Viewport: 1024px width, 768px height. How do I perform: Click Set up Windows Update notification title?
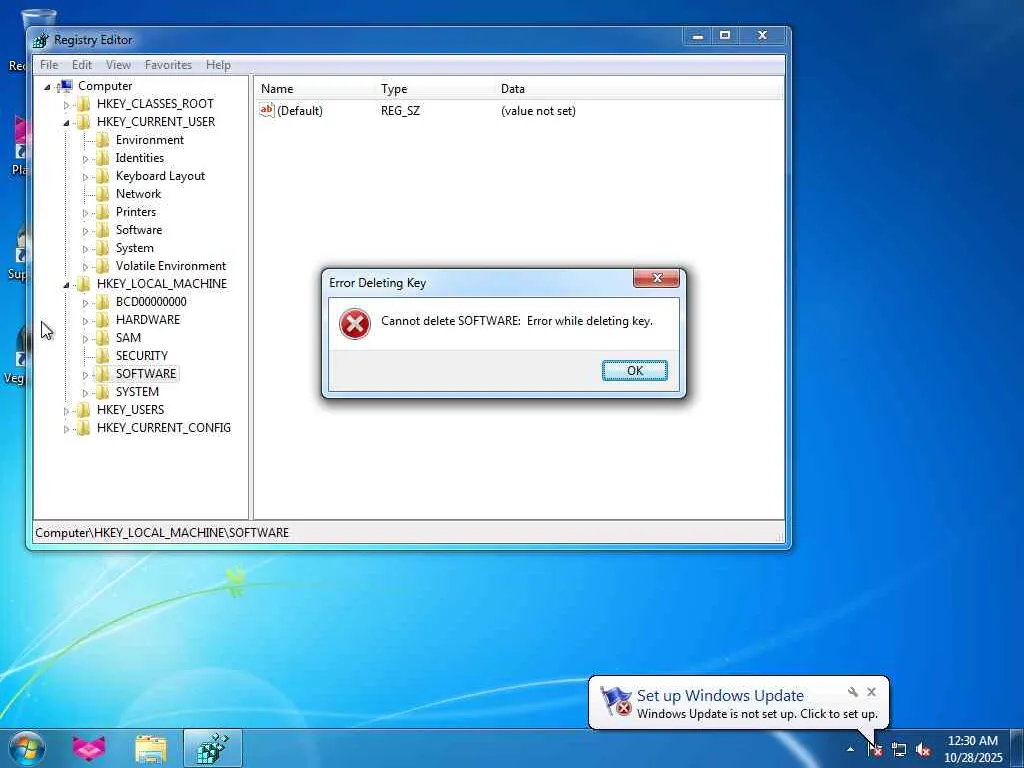point(720,696)
